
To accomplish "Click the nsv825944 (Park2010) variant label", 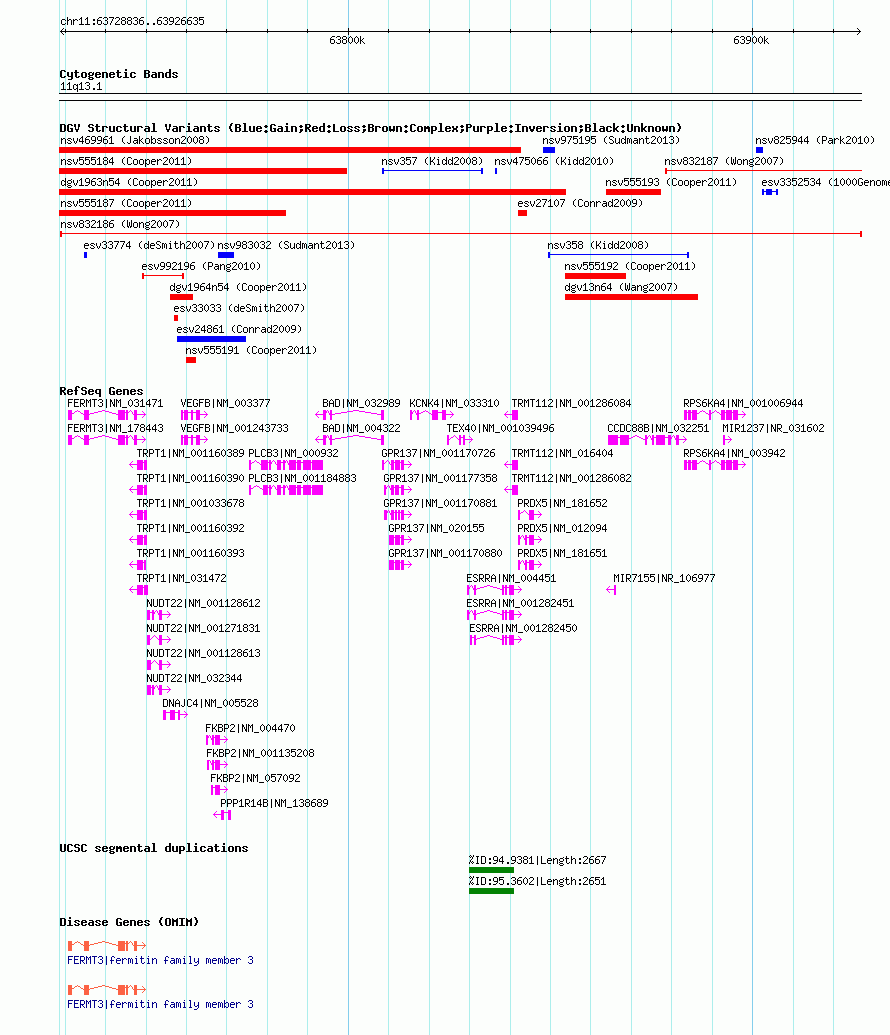I will tap(815, 140).
